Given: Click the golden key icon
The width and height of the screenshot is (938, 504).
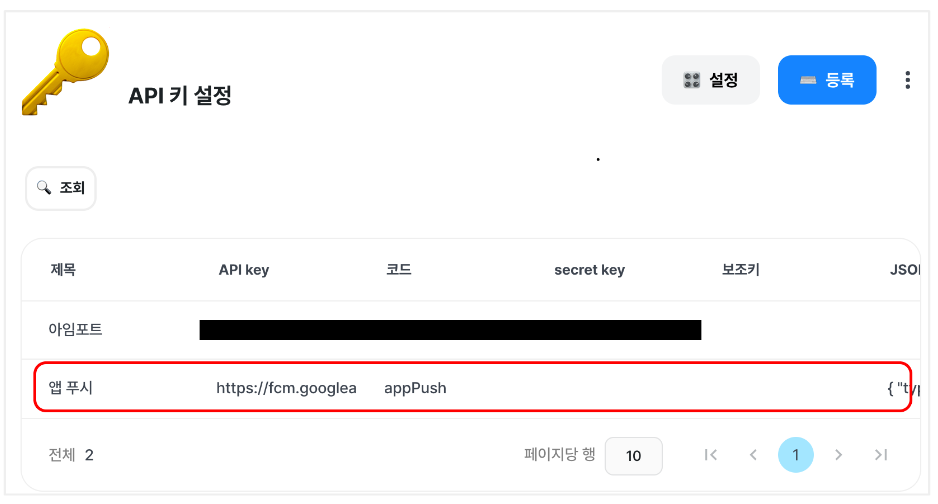Looking at the screenshot, I should [66, 72].
